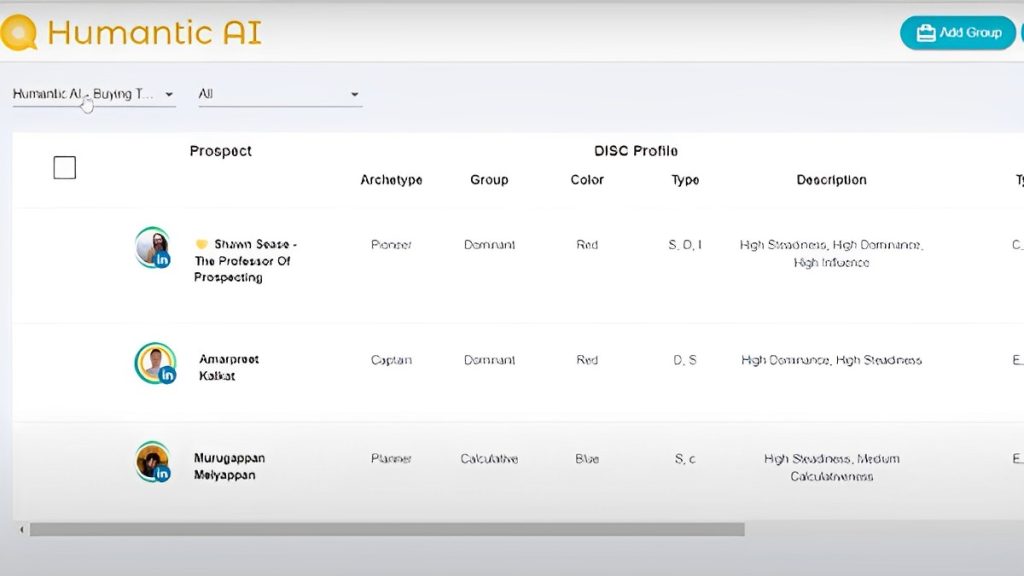Click the briefcase icon on Add Group button
This screenshot has width=1024, height=576.
tap(925, 32)
